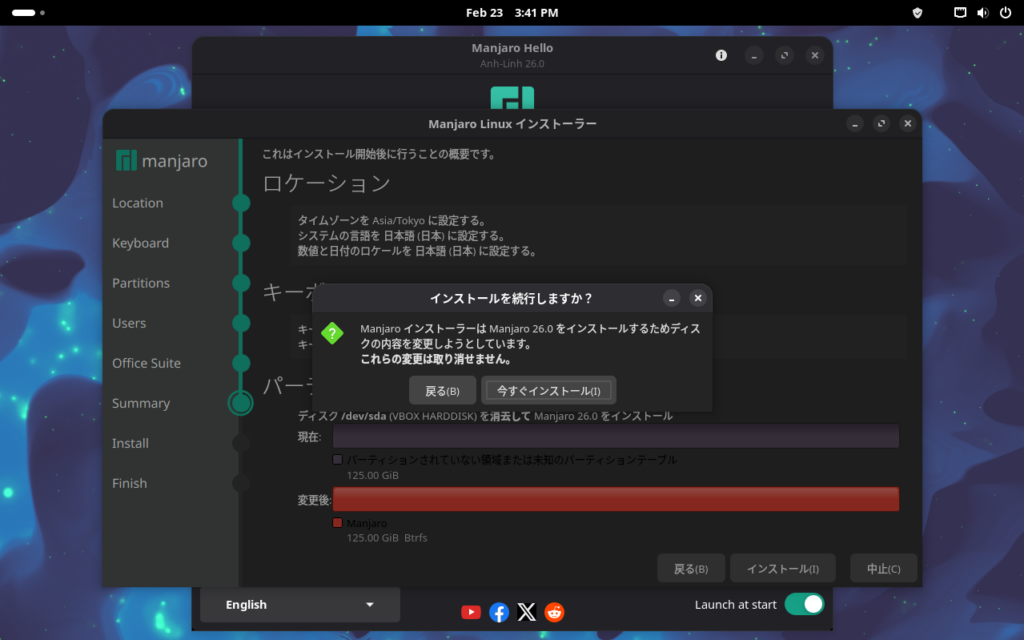Click the green question mark dialog icon

(332, 334)
